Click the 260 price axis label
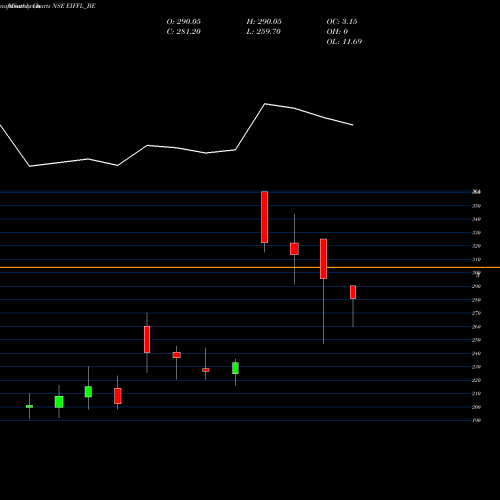Screen dimensions: 500x500 click(x=476, y=327)
